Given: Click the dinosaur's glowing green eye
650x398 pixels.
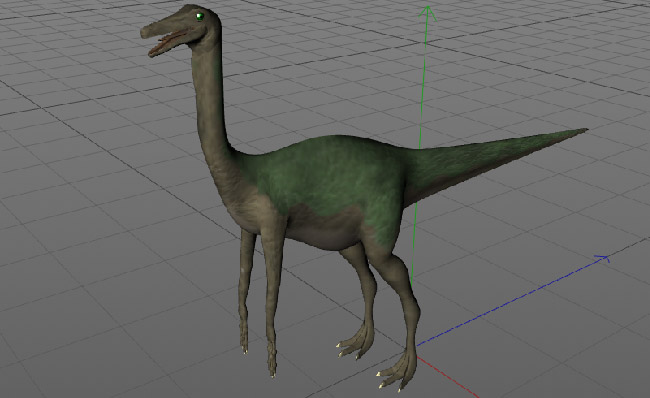Looking at the screenshot, I should [199, 17].
